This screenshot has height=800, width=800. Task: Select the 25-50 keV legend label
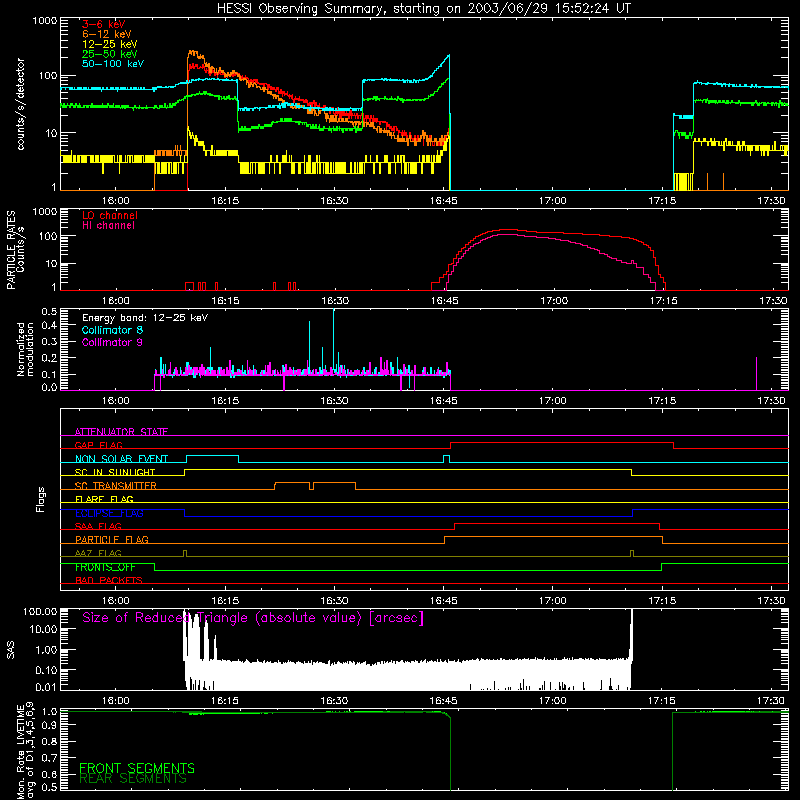[x=110, y=54]
